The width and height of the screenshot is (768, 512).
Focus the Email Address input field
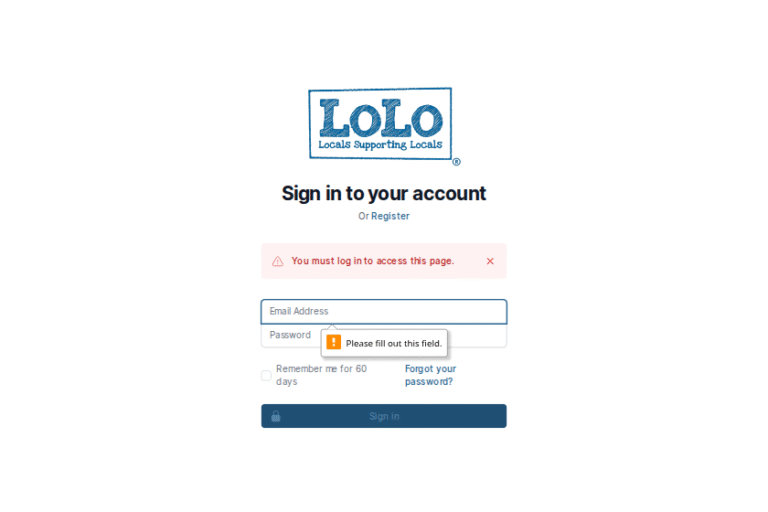pos(384,312)
